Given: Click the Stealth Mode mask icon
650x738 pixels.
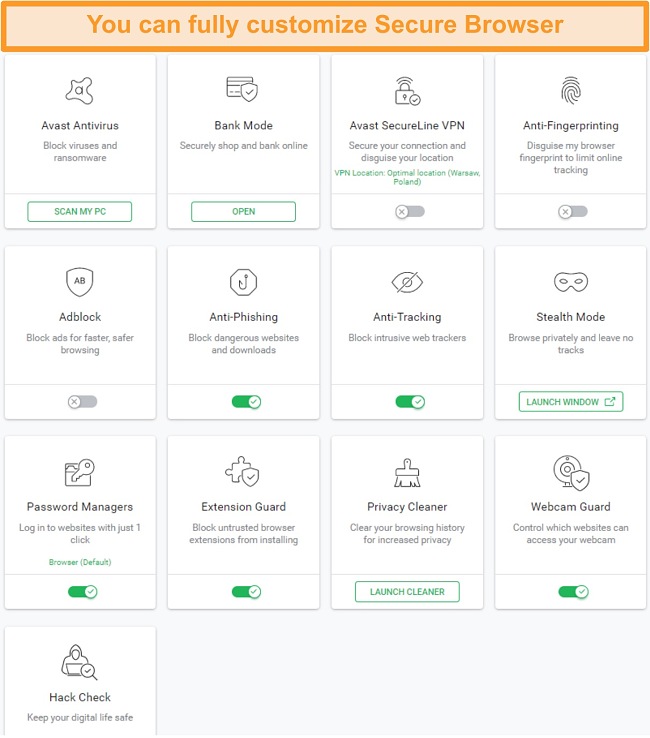Looking at the screenshot, I should coord(570,282).
